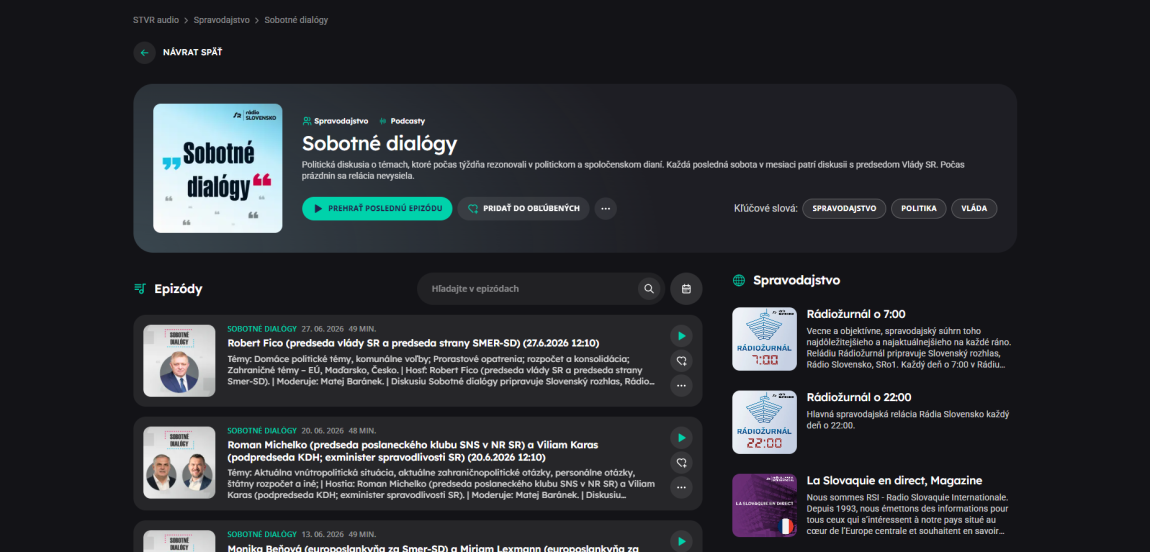The height and width of the screenshot is (552, 1150).
Task: Play the Robert Fico episode
Action: 681,336
